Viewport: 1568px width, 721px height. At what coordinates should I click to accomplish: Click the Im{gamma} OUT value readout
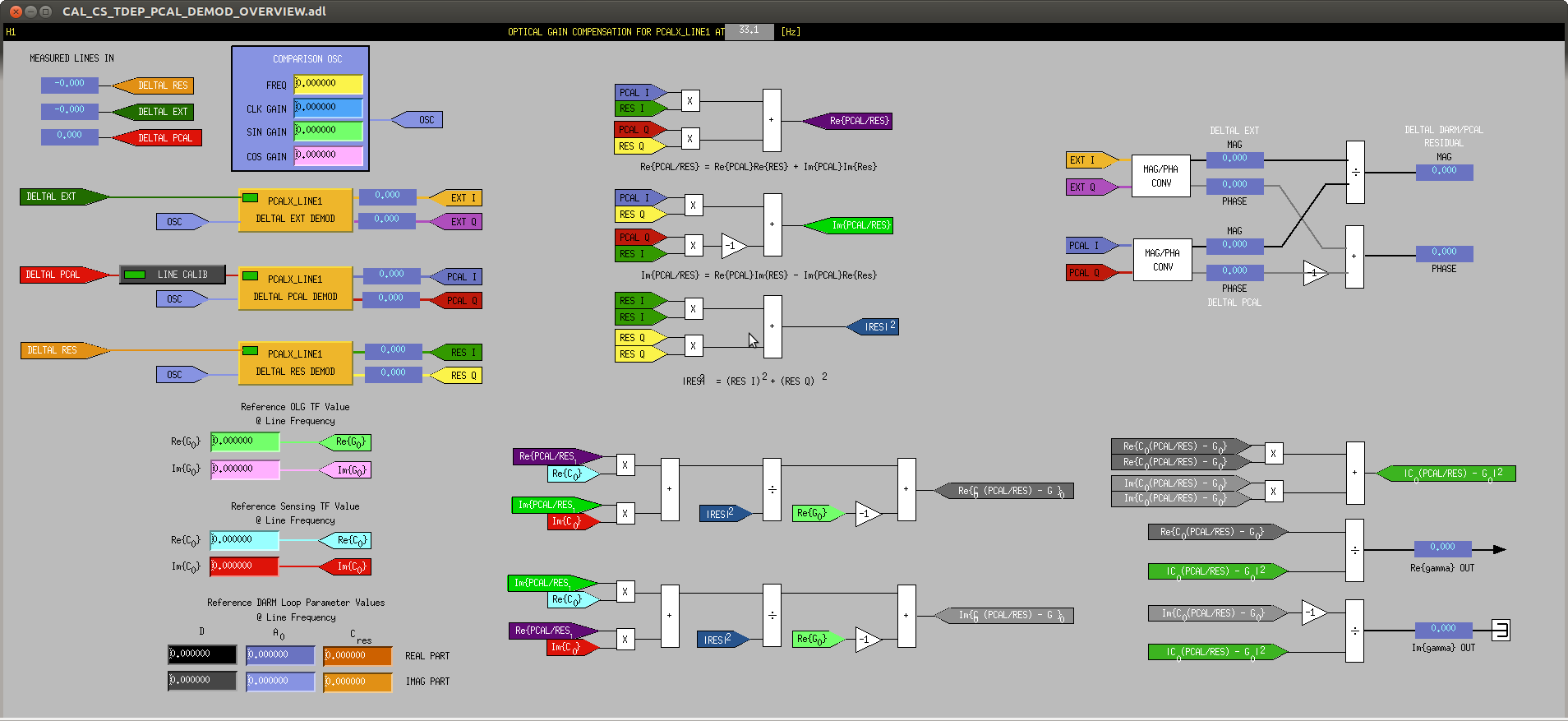[x=1443, y=630]
